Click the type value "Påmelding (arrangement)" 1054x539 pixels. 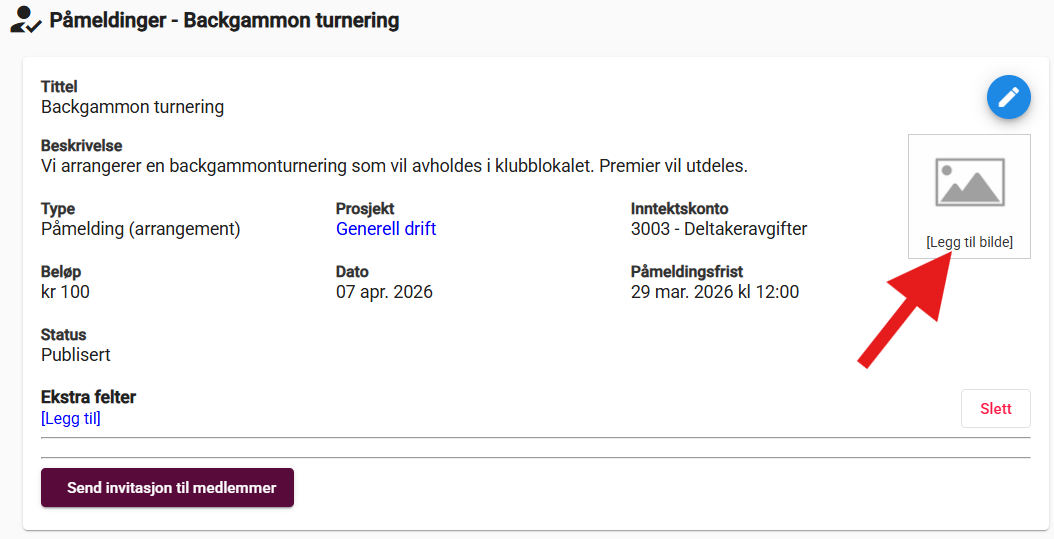(x=141, y=229)
